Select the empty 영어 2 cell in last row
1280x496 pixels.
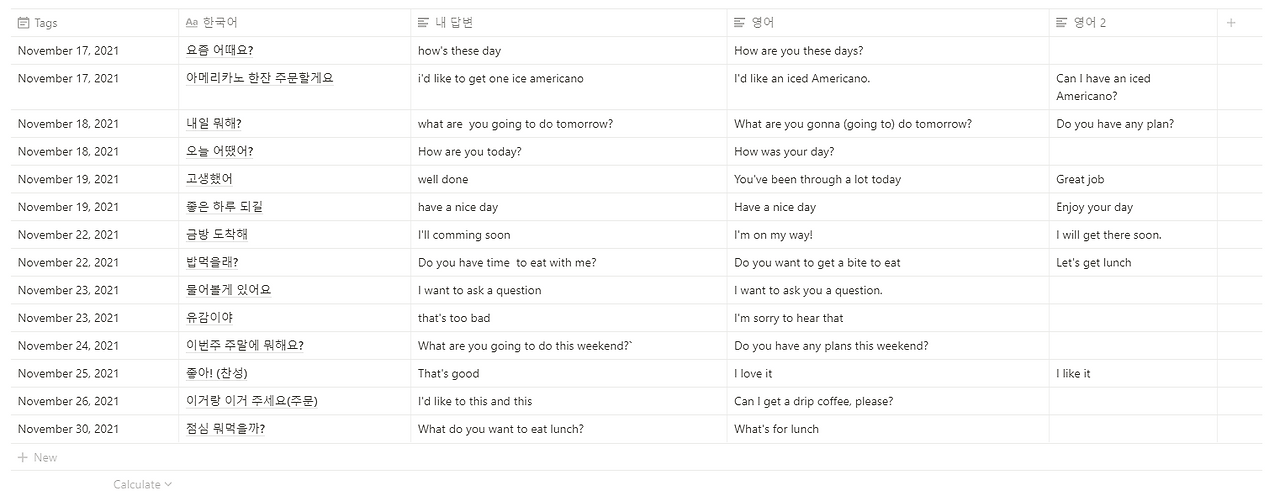1133,430
